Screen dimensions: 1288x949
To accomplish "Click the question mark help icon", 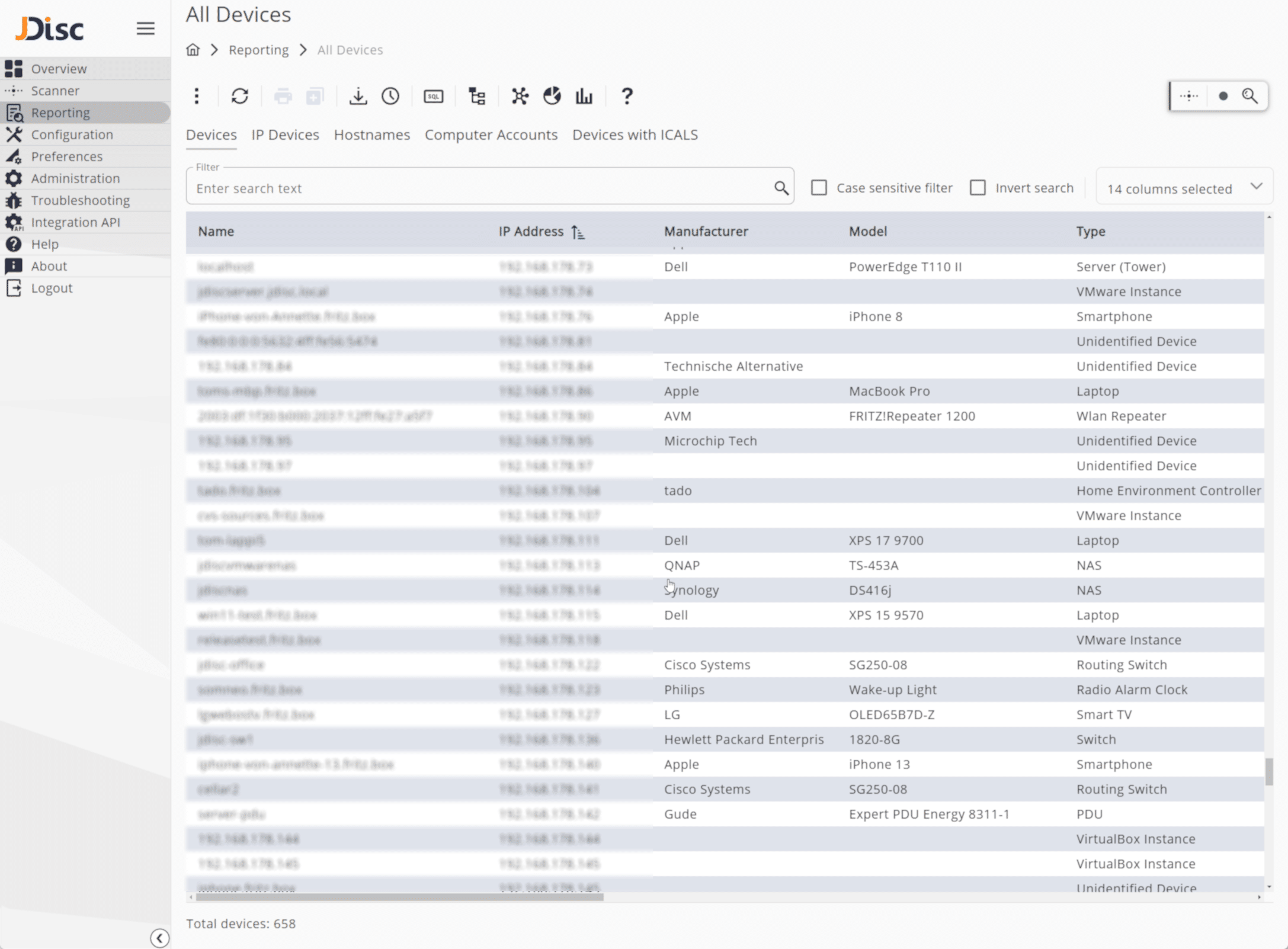I will 627,96.
